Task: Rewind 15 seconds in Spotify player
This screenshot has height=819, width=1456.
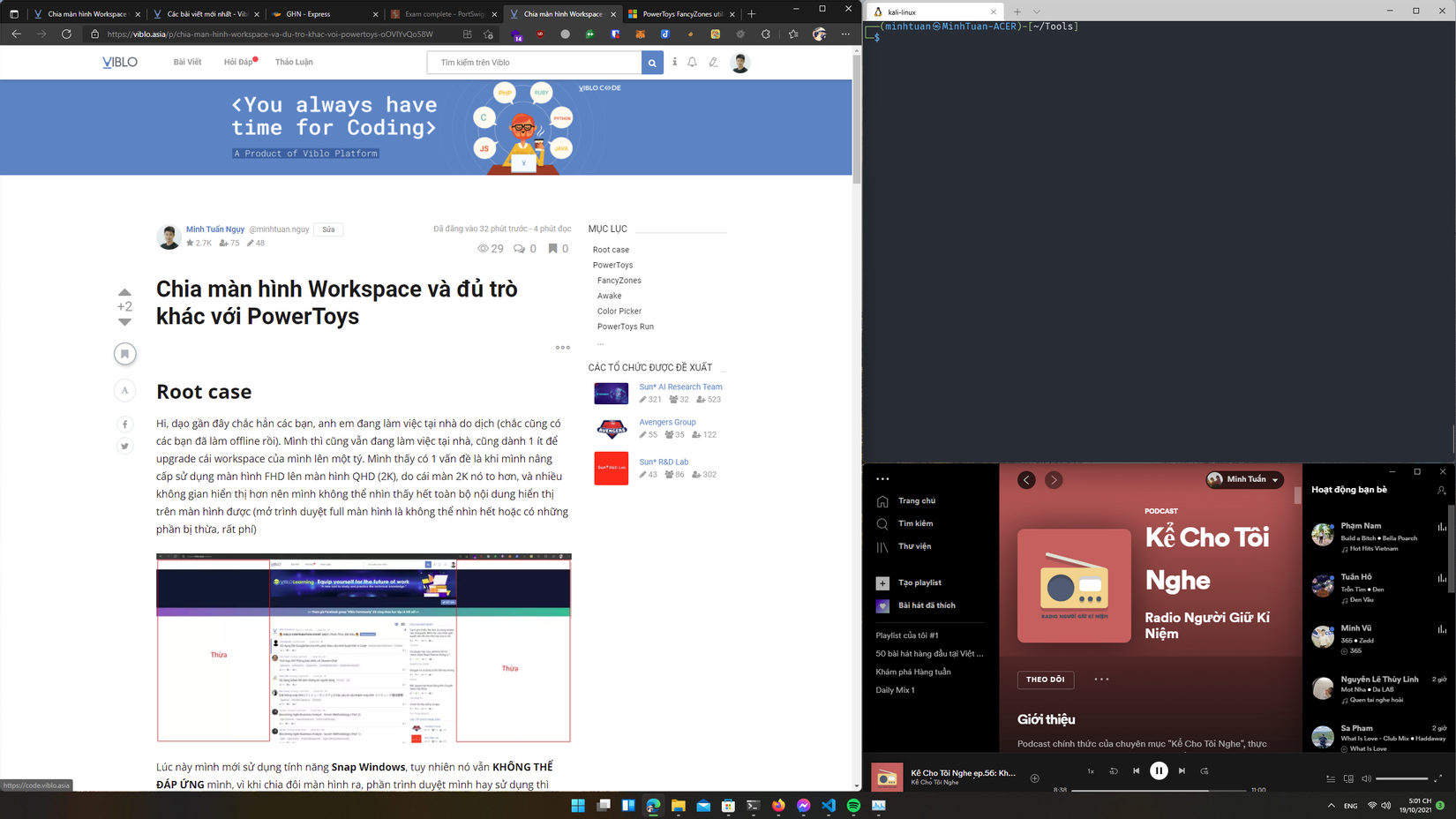Action: point(1114,770)
